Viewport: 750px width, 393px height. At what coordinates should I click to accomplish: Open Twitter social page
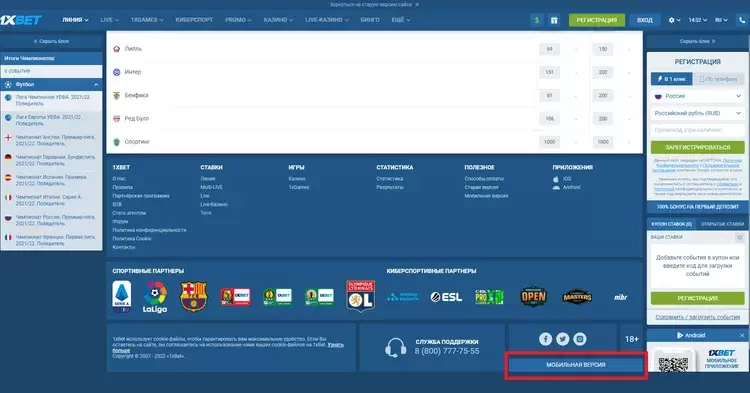click(x=562, y=339)
